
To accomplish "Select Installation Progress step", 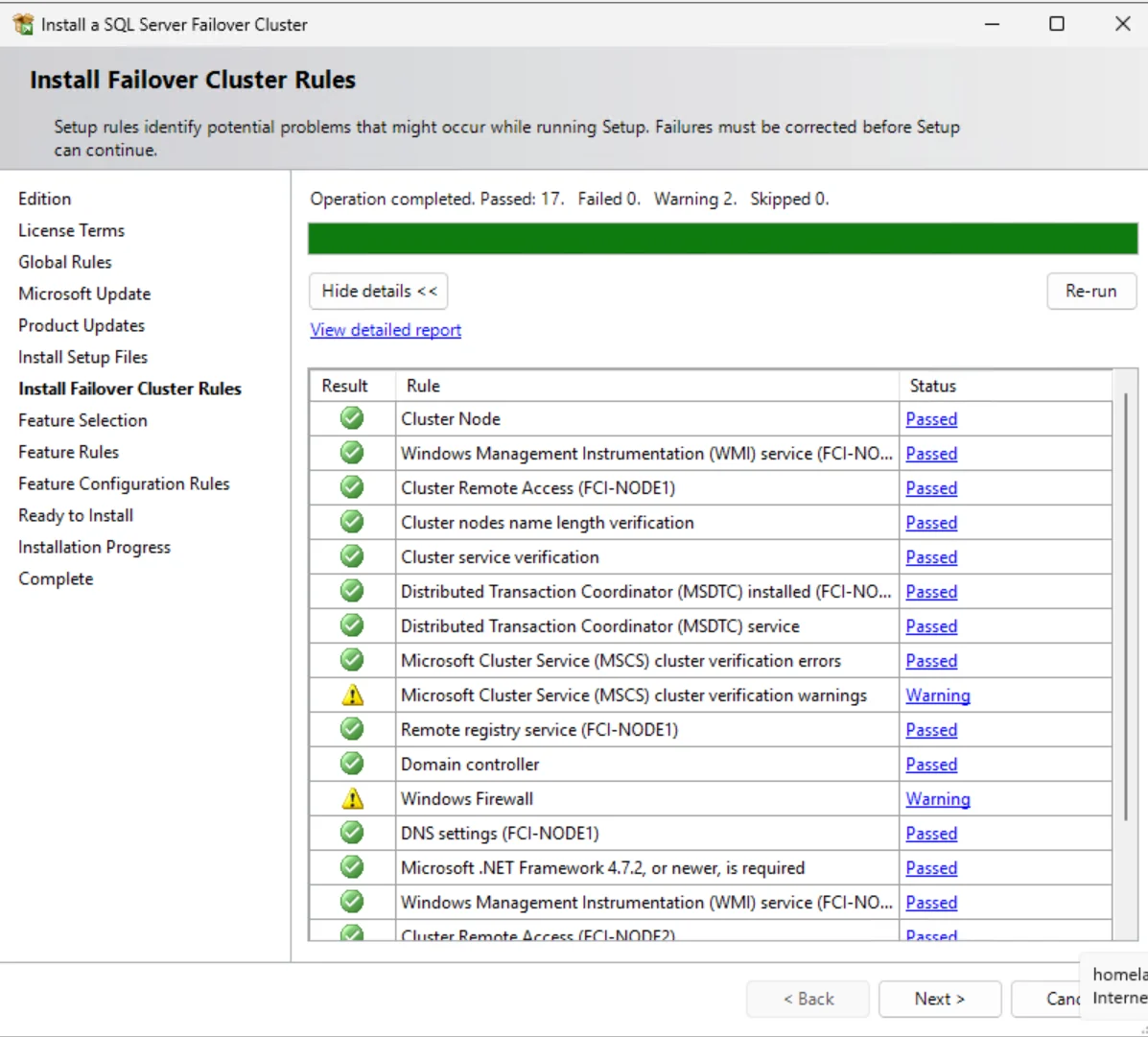I will (x=94, y=547).
